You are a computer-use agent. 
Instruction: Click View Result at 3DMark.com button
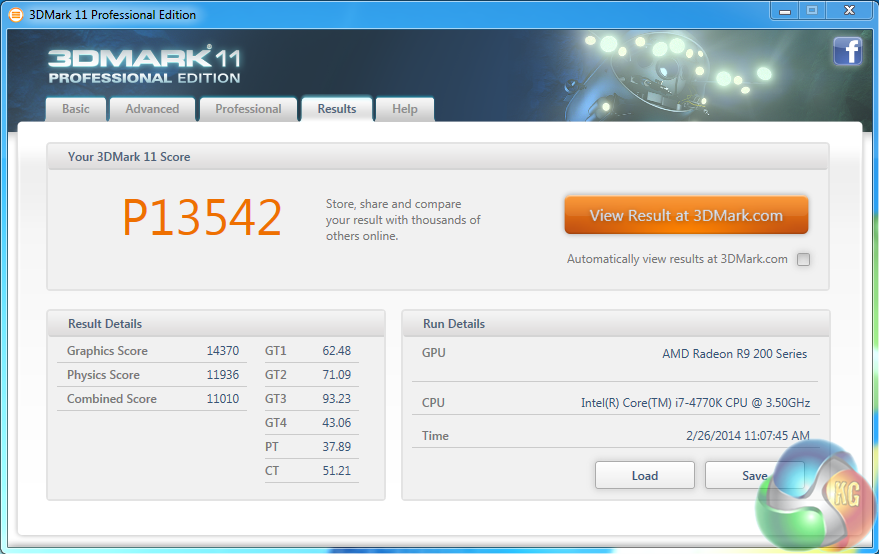pos(686,215)
